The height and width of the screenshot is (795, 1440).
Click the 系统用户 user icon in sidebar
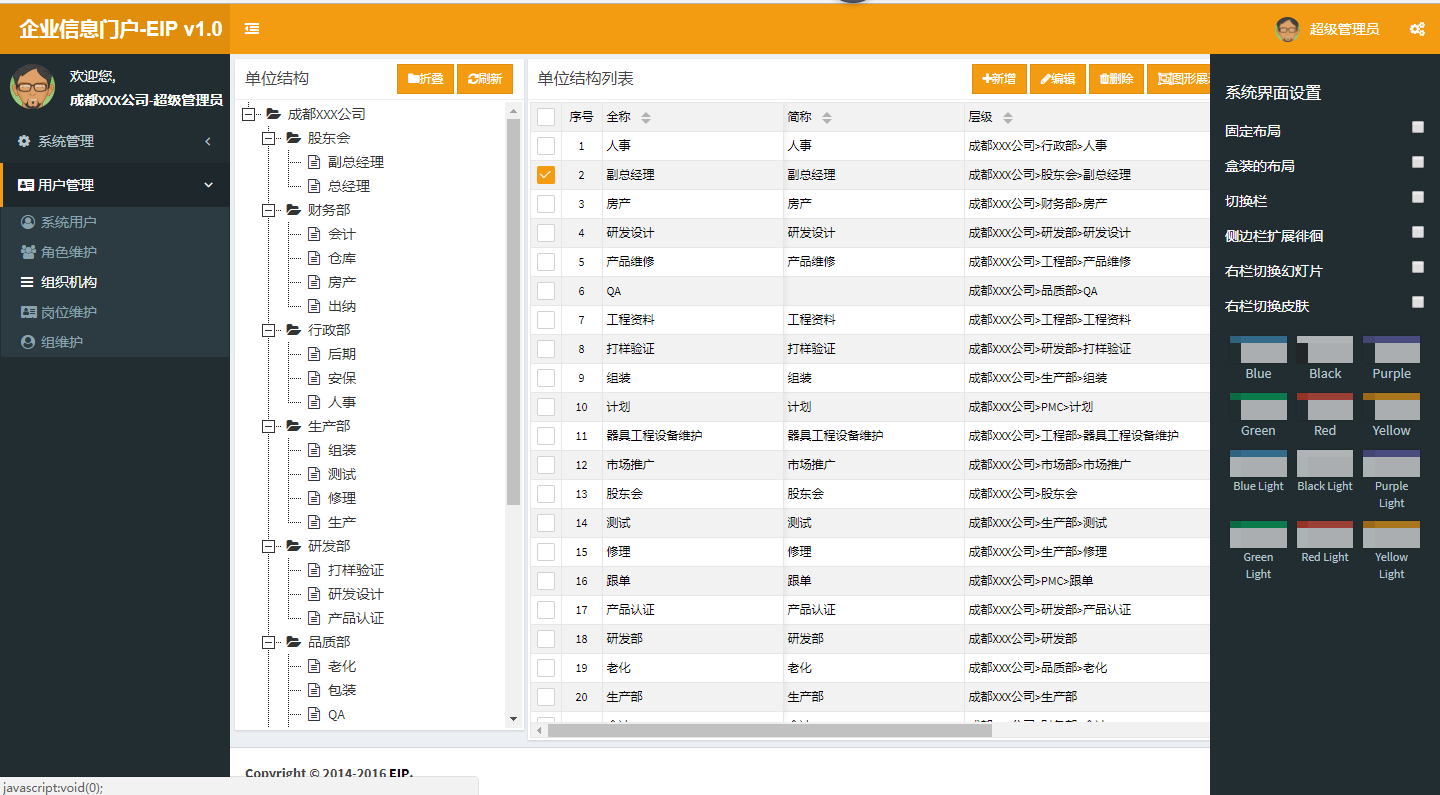[x=28, y=222]
